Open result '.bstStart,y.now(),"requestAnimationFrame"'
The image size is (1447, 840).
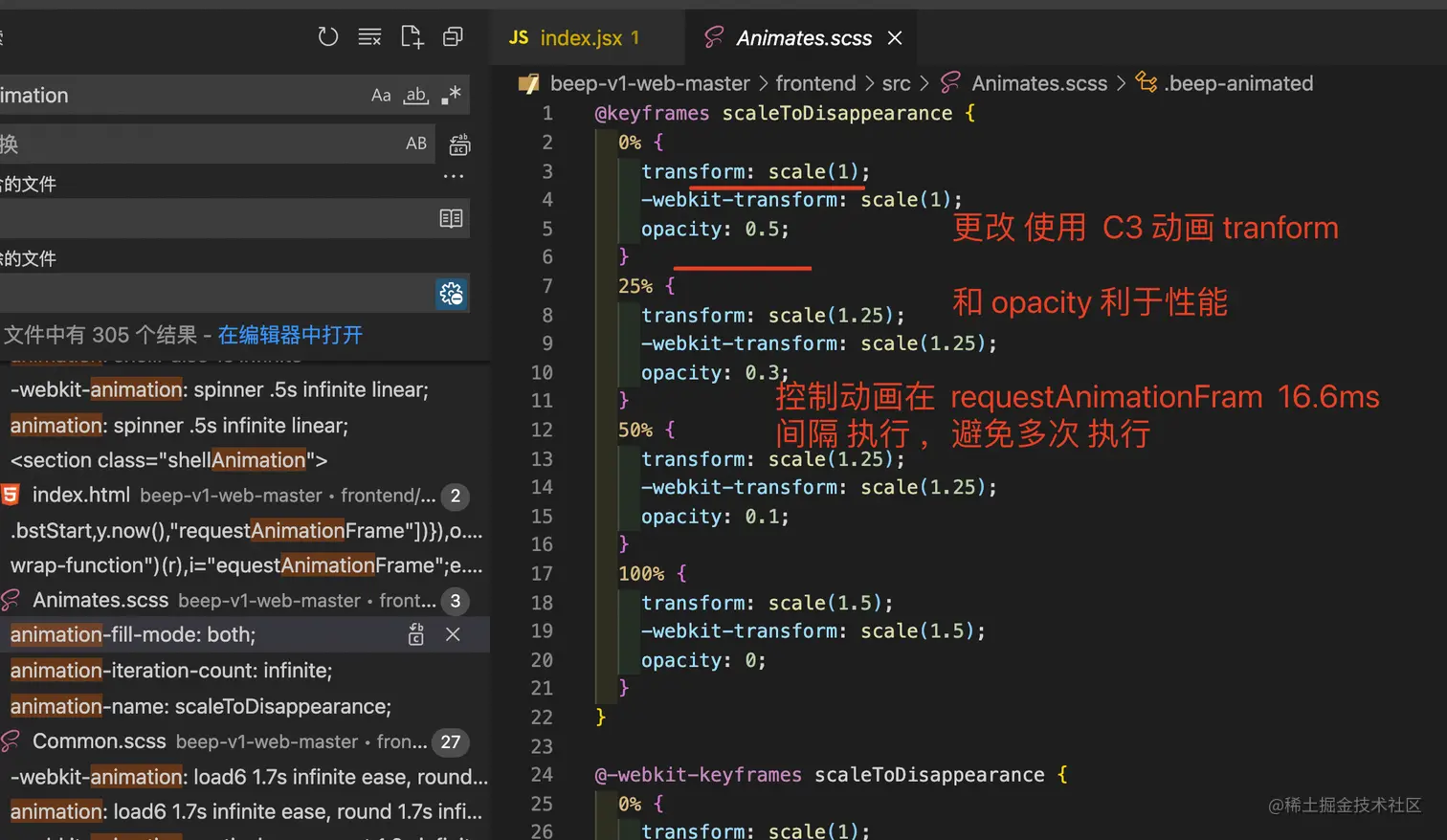(x=247, y=530)
